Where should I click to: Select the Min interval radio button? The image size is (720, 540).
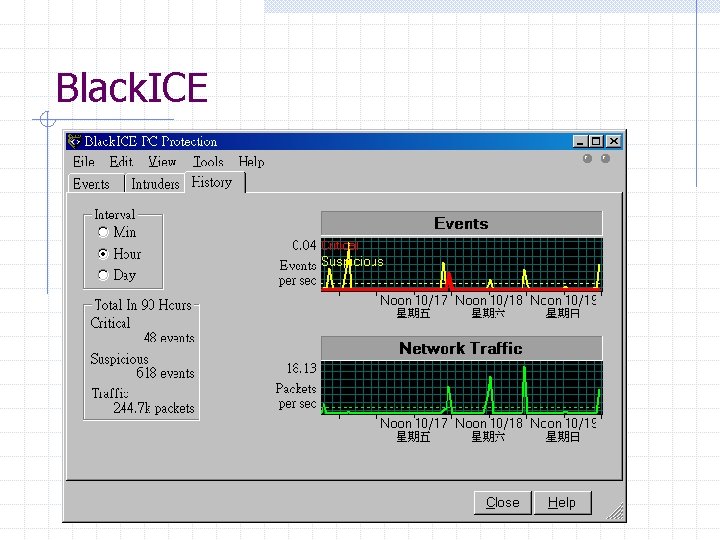103,232
